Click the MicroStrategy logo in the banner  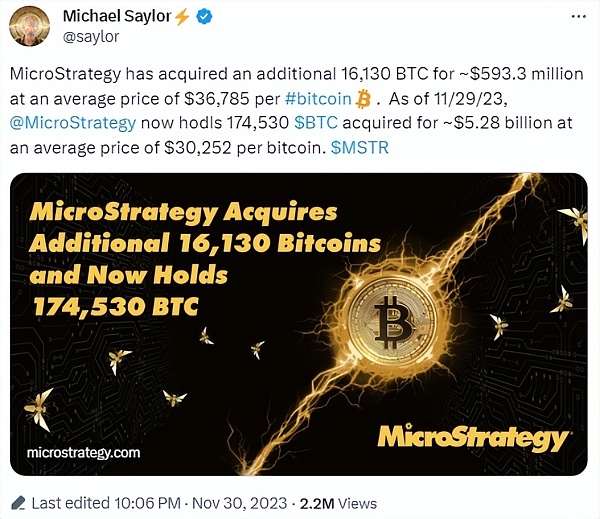tap(474, 437)
